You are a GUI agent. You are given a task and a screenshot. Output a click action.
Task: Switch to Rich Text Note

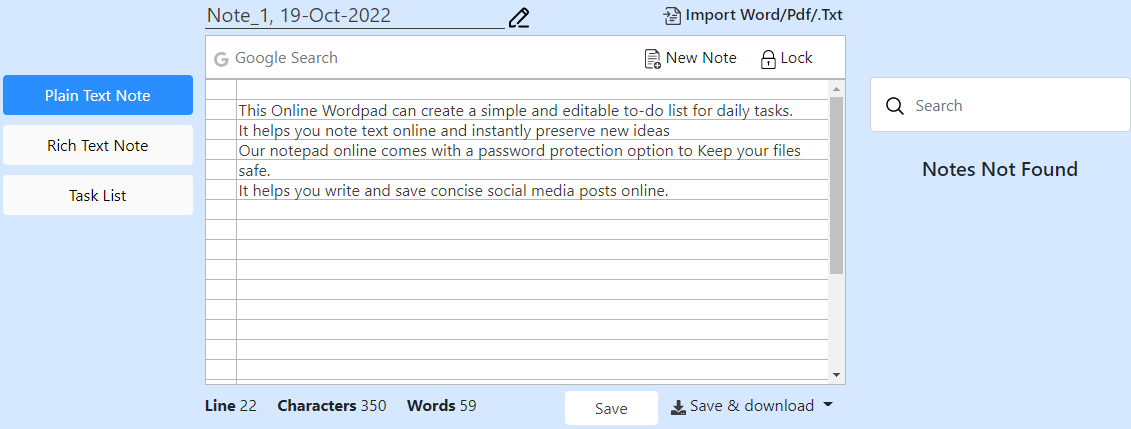[x=98, y=145]
